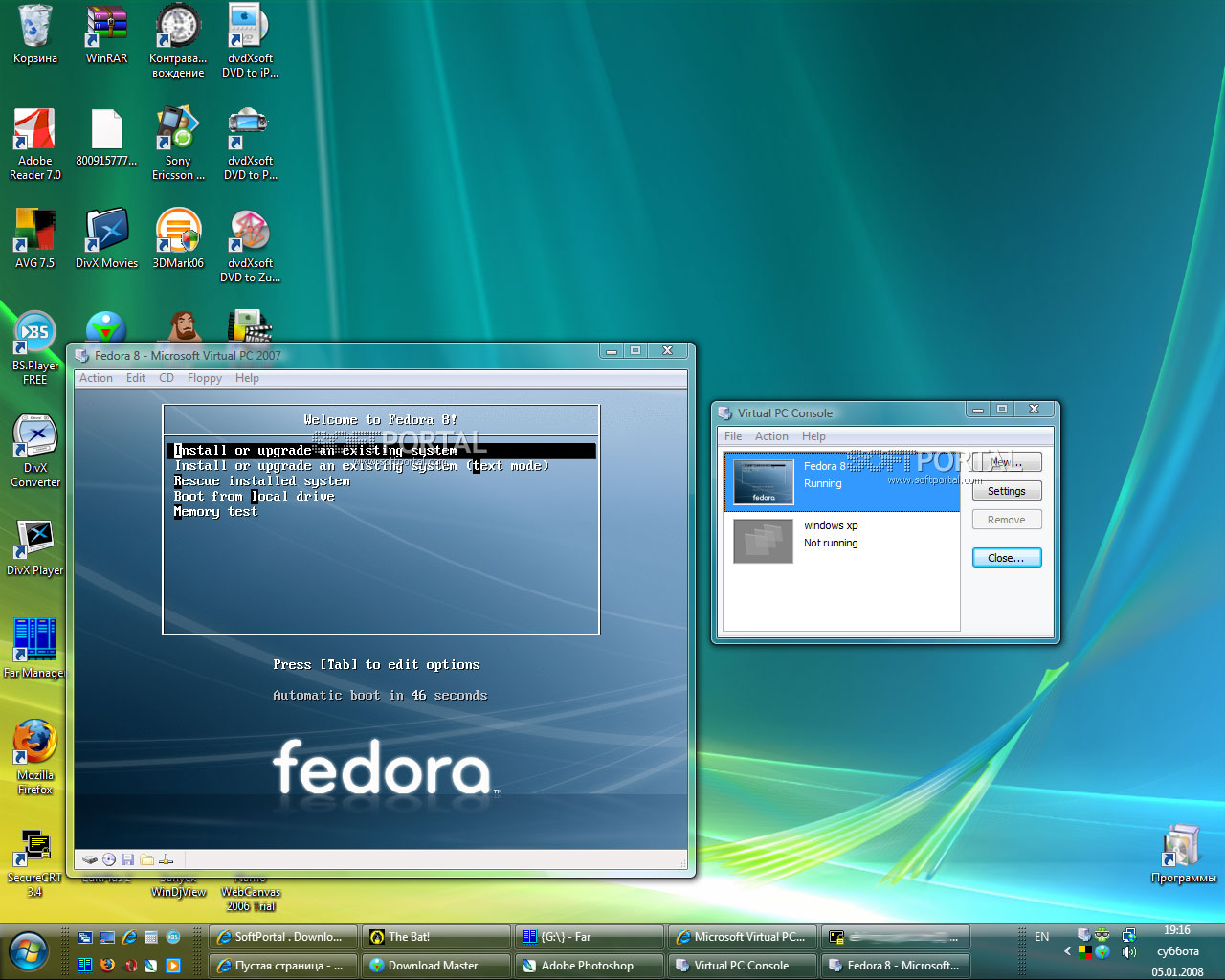Select the Программы desktop icon

(1184, 854)
